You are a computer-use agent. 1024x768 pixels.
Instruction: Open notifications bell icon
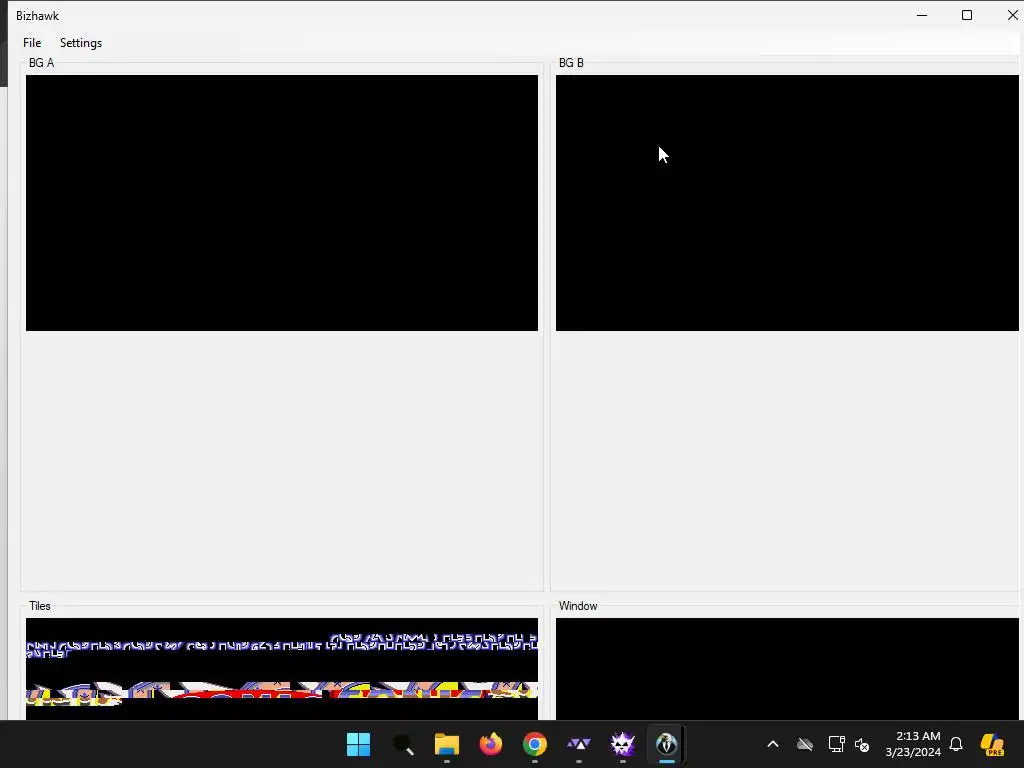(x=956, y=744)
